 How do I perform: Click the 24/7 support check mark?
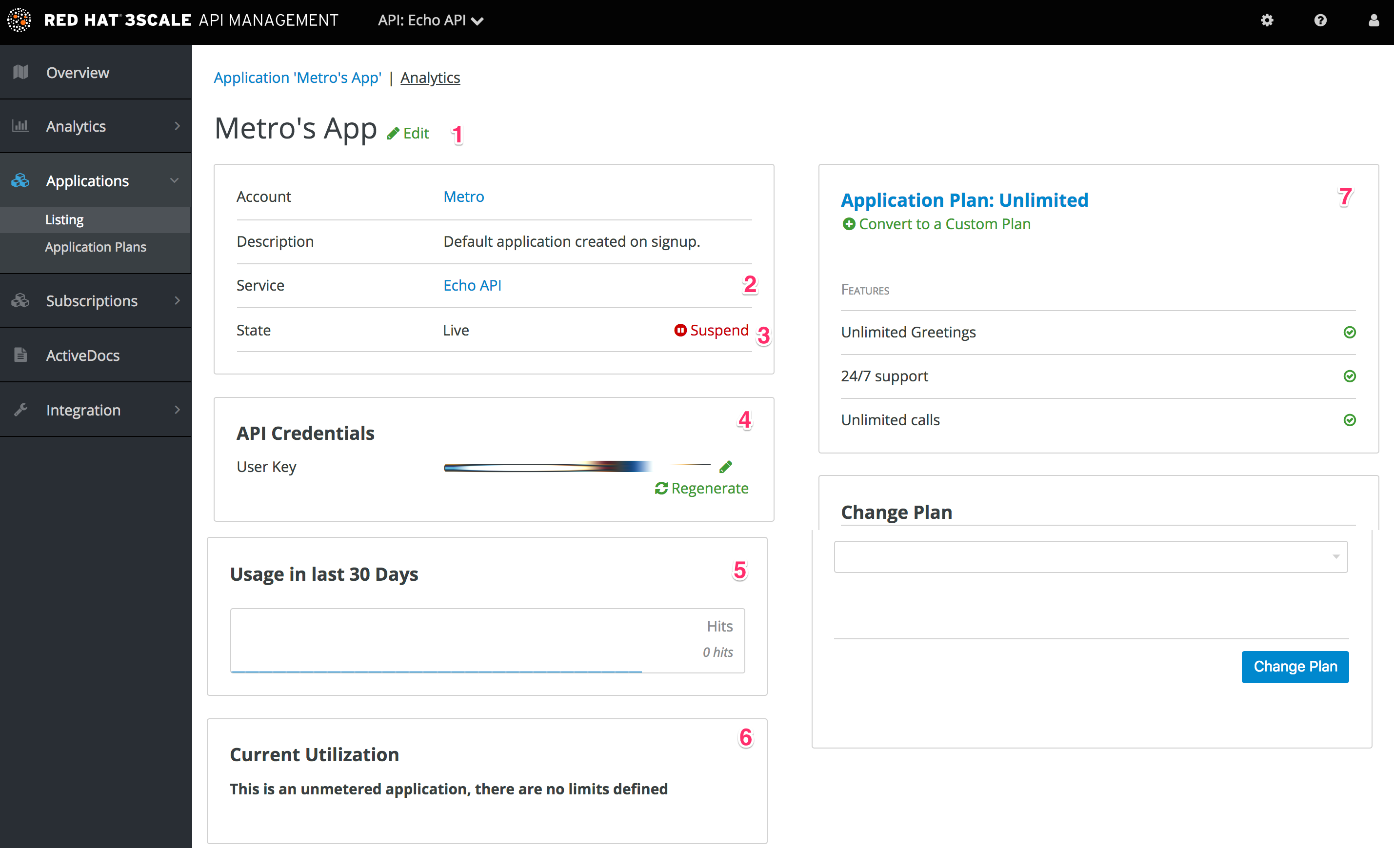pos(1349,376)
